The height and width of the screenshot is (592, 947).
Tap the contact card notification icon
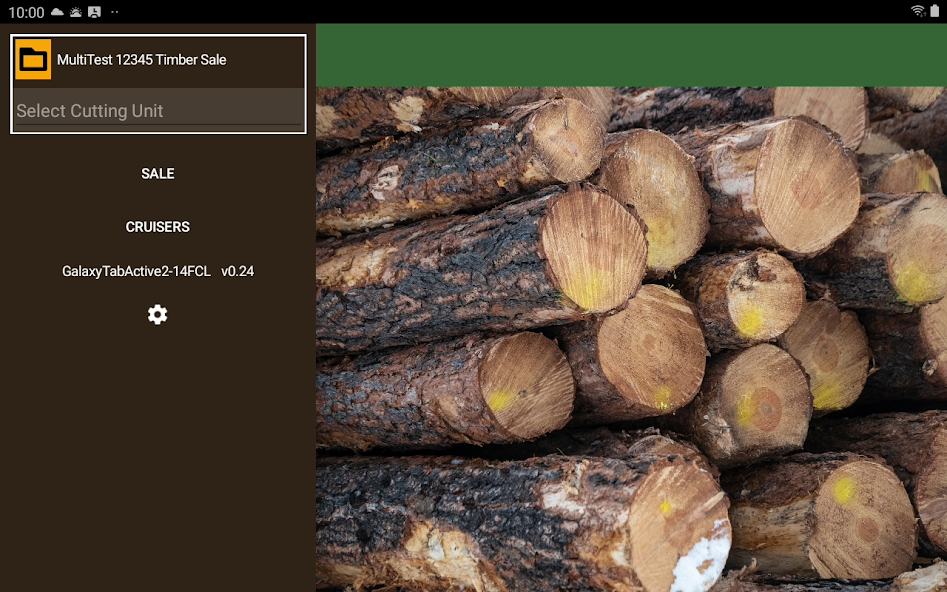coord(94,12)
